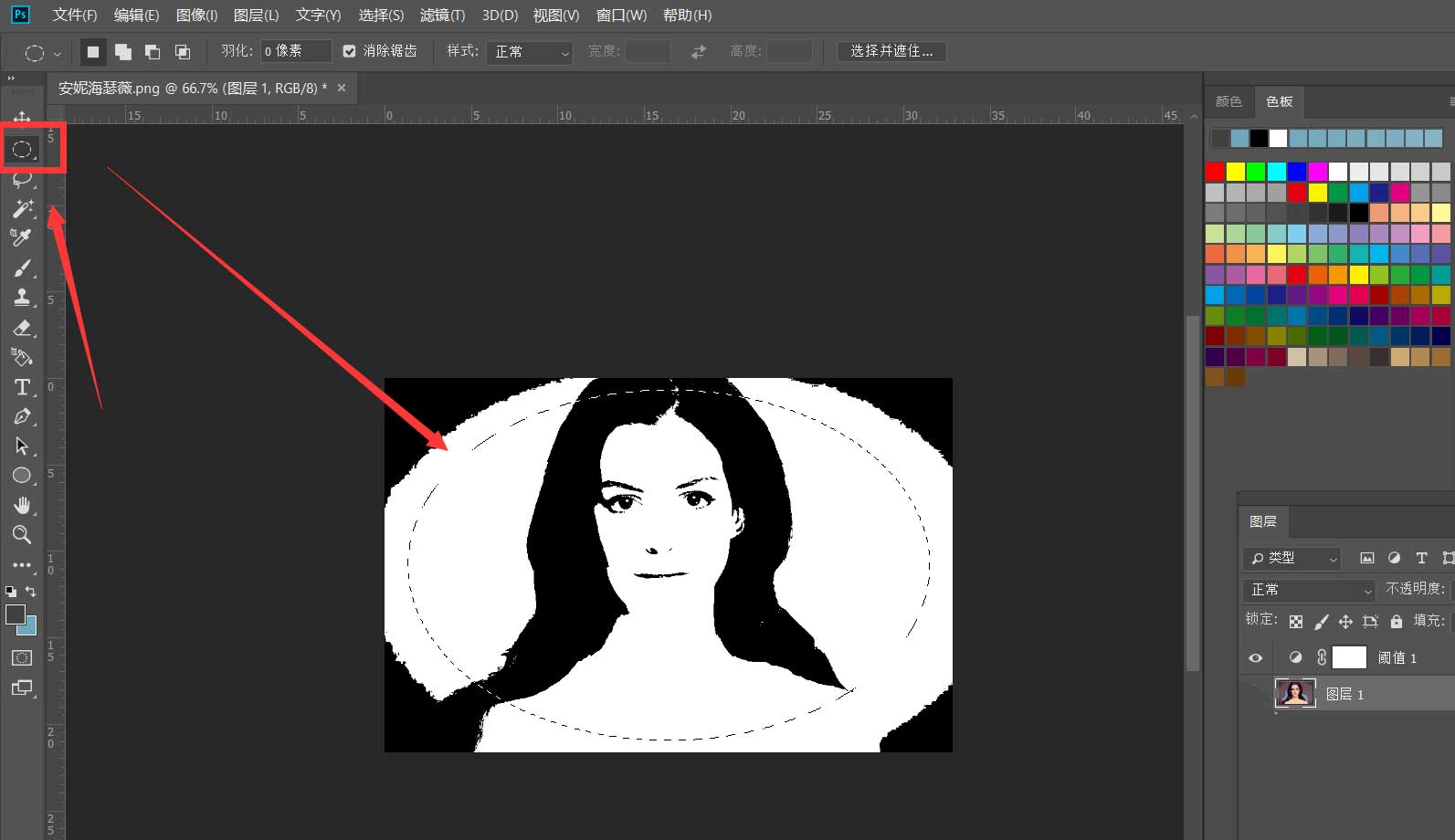Viewport: 1455px width, 840px height.
Task: Toggle lock transparent pixels
Action: [x=1296, y=622]
